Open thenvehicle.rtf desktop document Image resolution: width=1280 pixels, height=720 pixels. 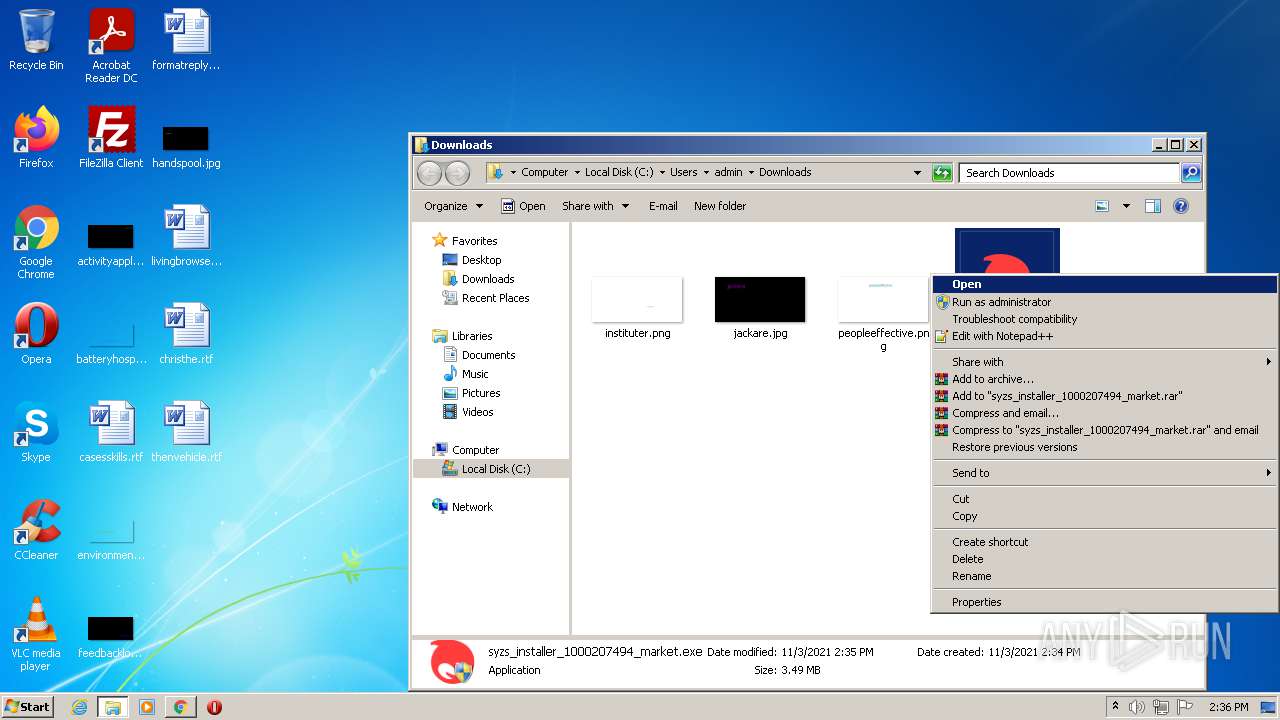point(186,432)
